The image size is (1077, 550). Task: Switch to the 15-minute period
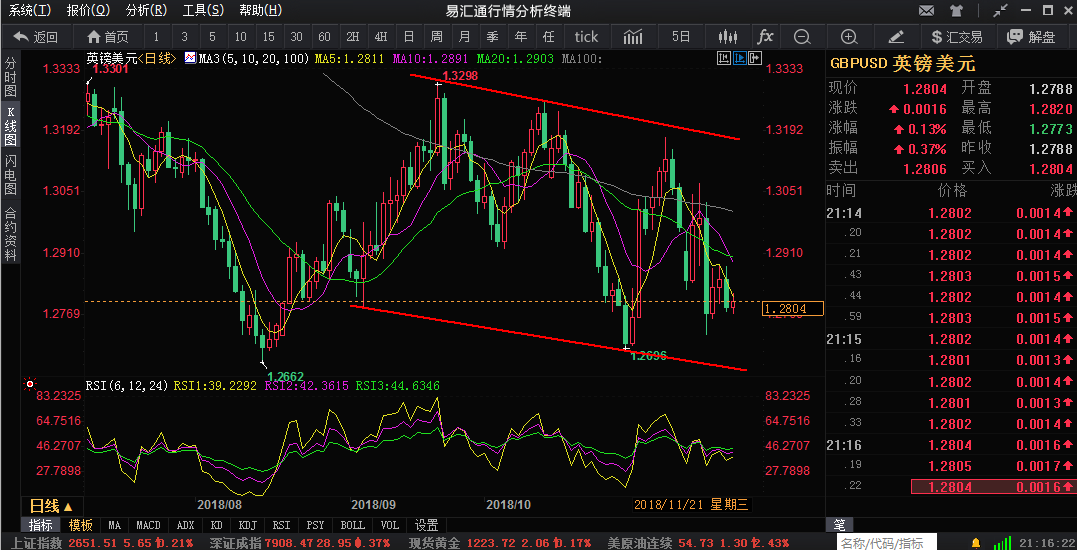268,37
